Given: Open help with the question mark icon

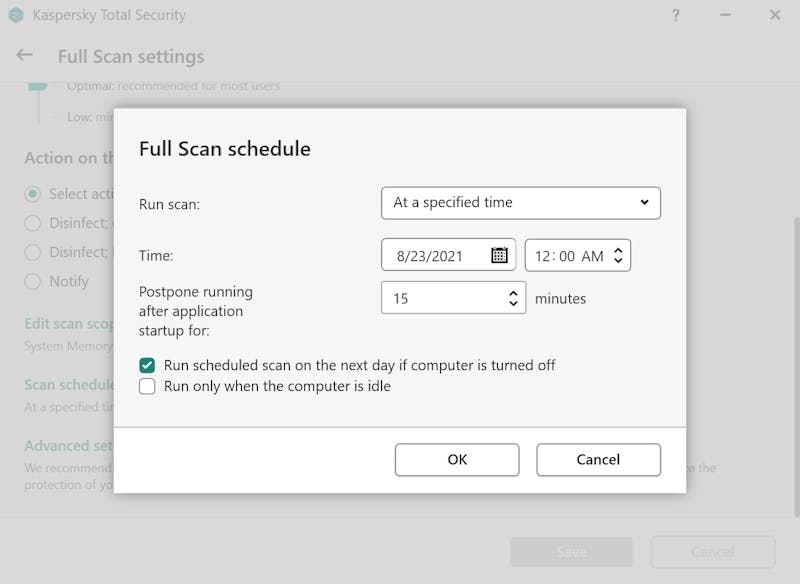Looking at the screenshot, I should (676, 15).
